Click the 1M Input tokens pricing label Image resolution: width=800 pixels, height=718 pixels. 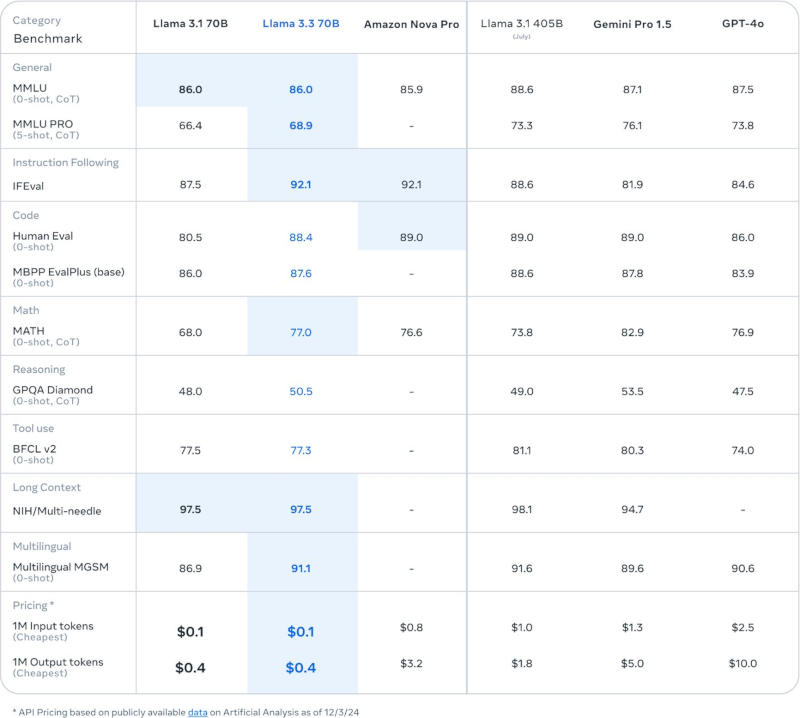click(53, 626)
